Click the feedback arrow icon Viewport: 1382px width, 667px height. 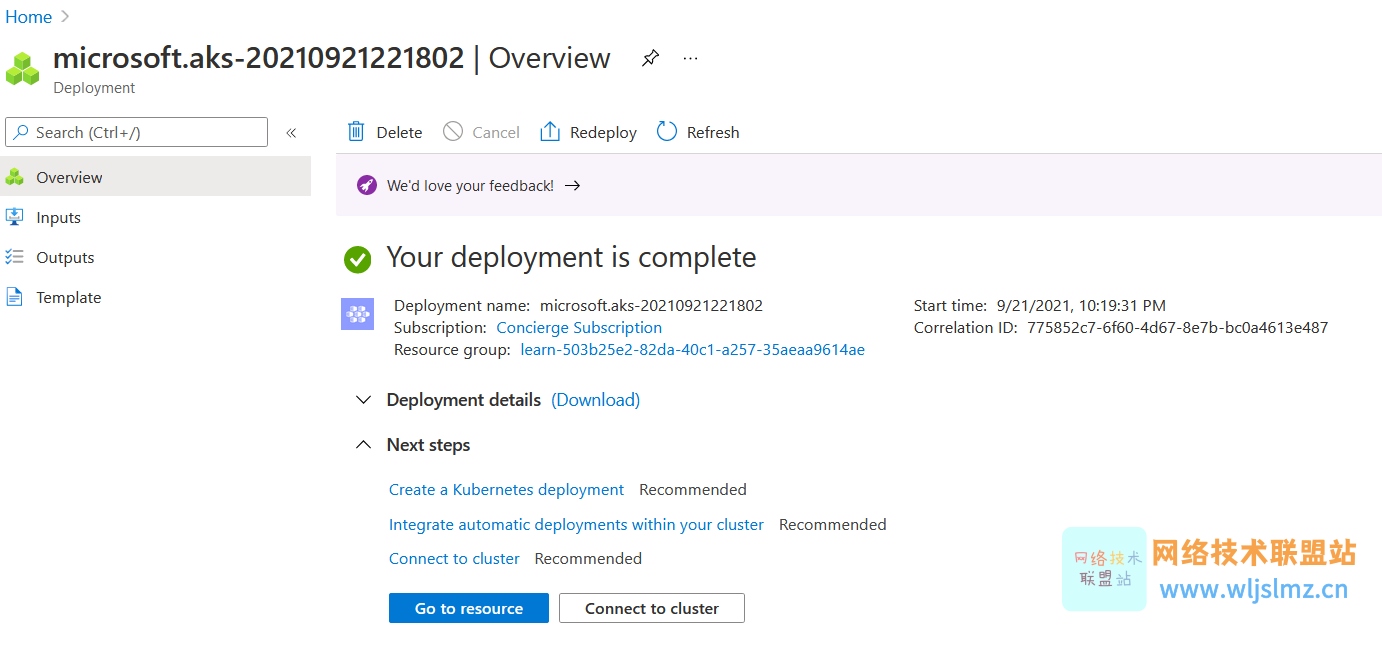tap(572, 185)
